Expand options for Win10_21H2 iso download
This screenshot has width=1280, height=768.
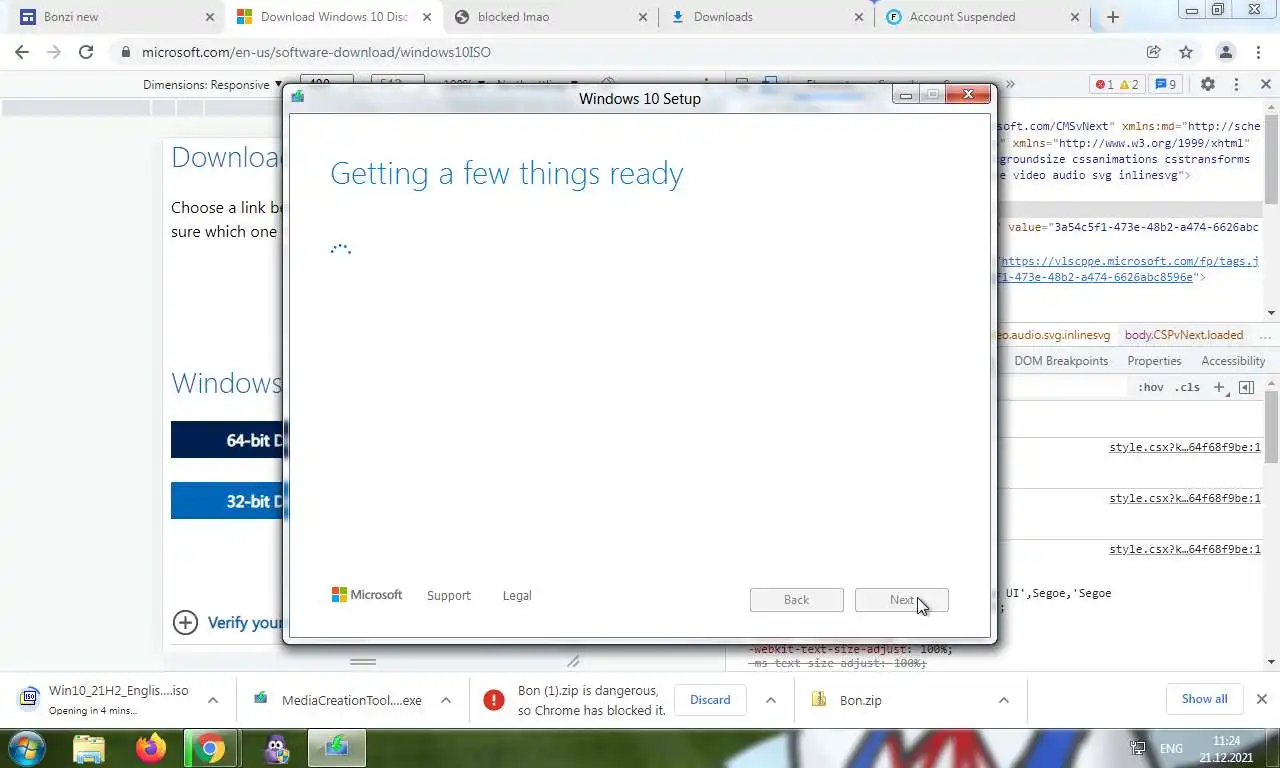click(213, 700)
